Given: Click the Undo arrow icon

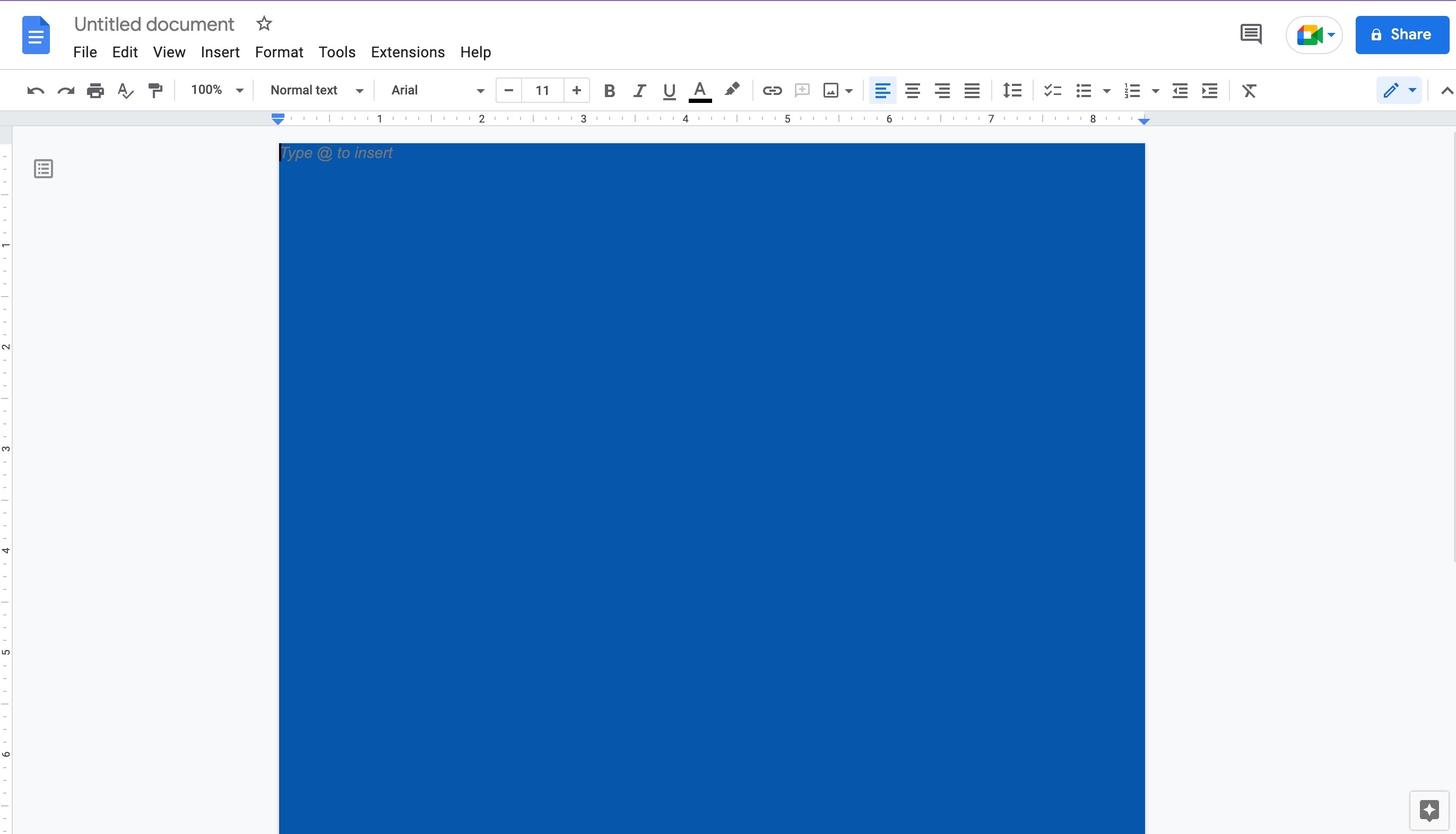Looking at the screenshot, I should click(x=36, y=91).
